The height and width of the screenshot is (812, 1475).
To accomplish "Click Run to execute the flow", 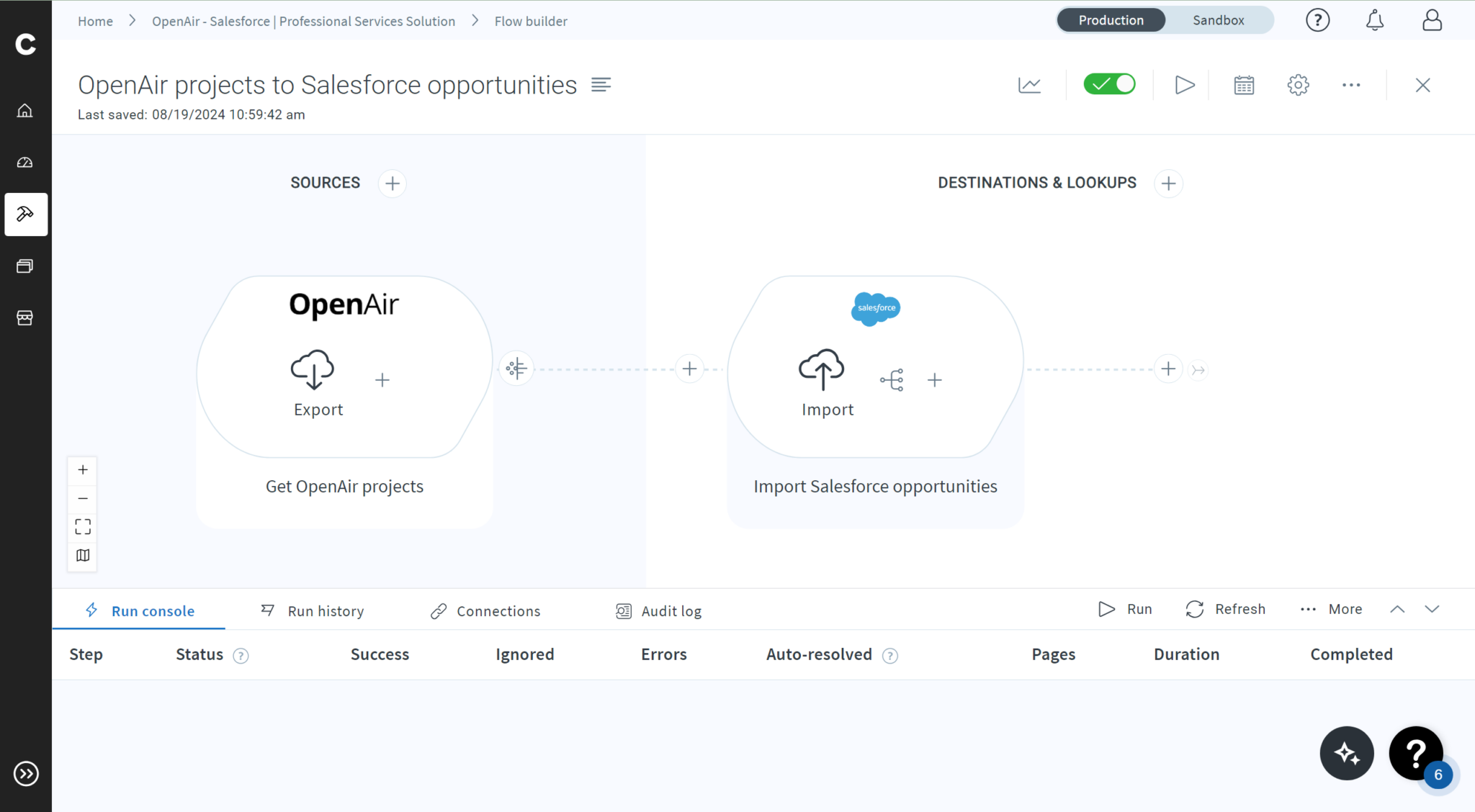I will [x=1125, y=609].
